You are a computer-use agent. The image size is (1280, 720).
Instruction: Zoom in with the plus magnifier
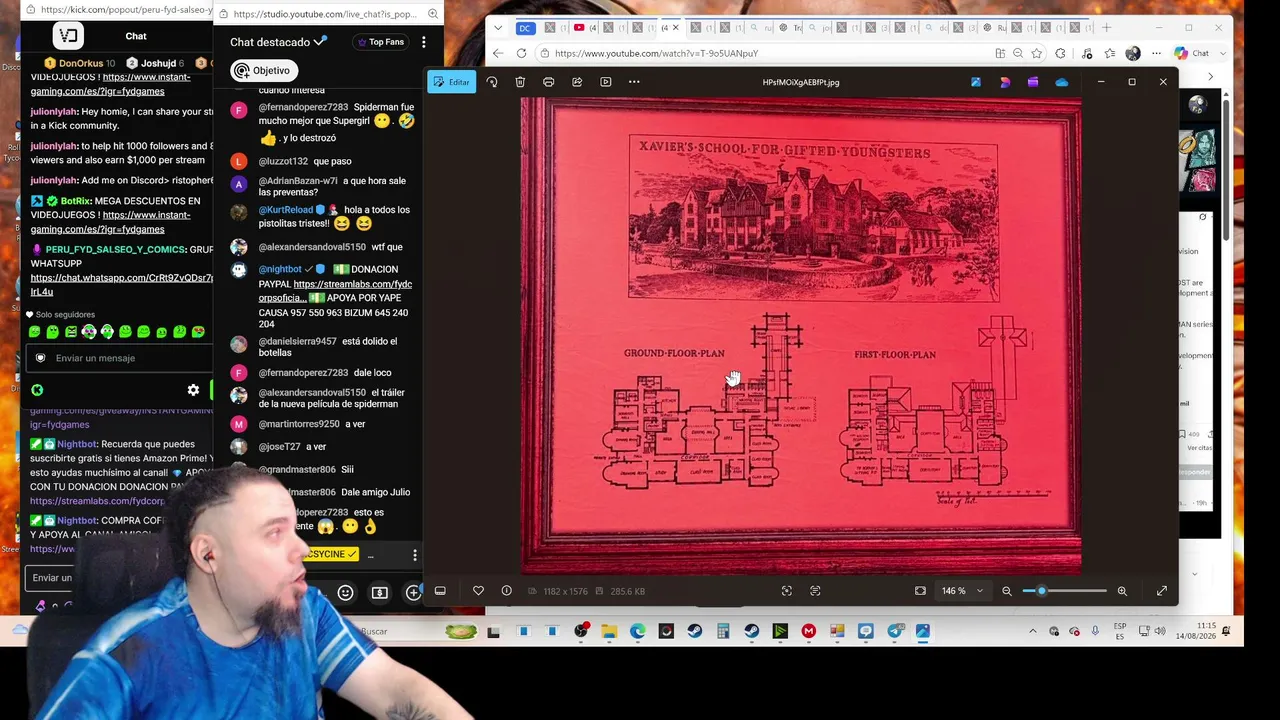(1122, 591)
